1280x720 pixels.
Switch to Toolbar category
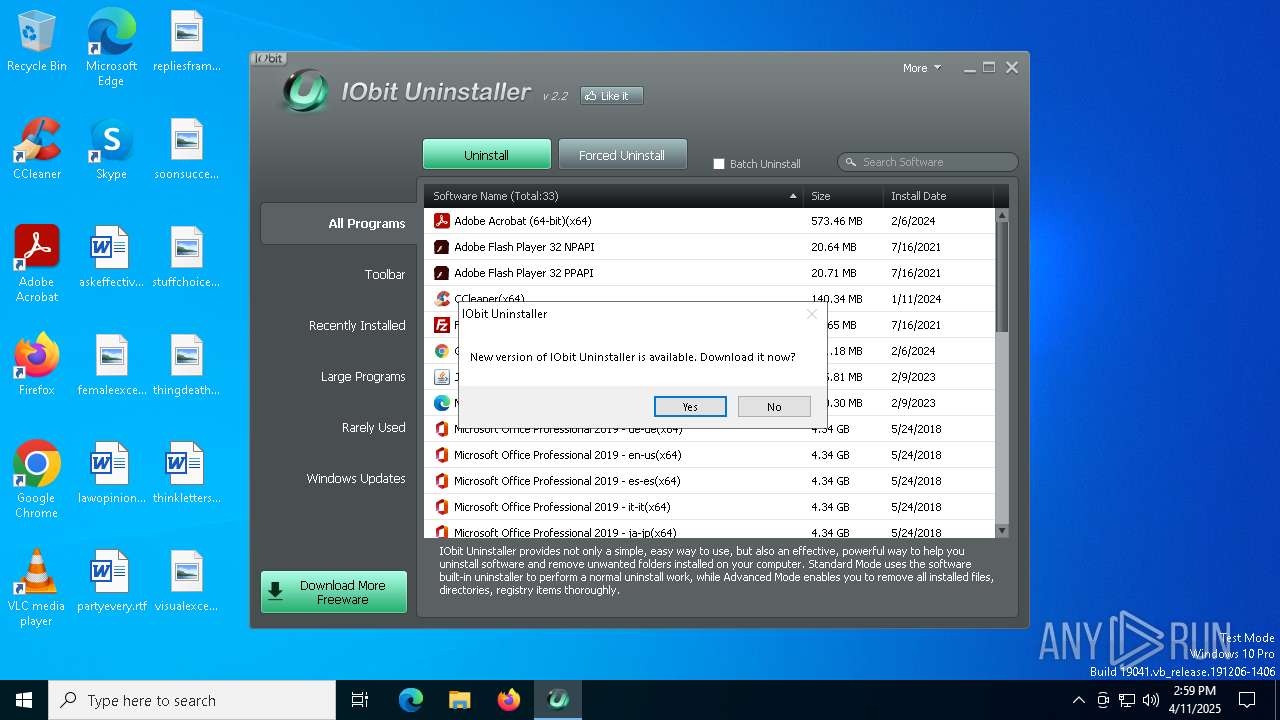[384, 274]
